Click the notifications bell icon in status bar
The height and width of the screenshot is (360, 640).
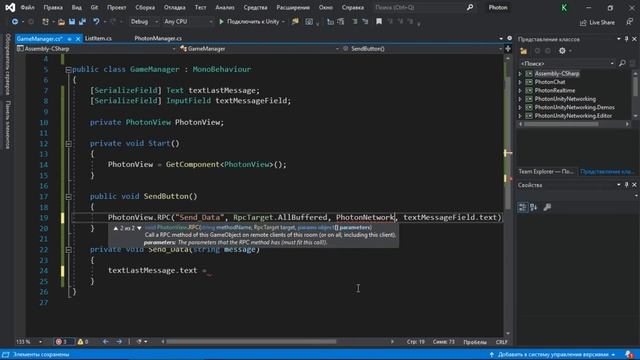[629, 354]
